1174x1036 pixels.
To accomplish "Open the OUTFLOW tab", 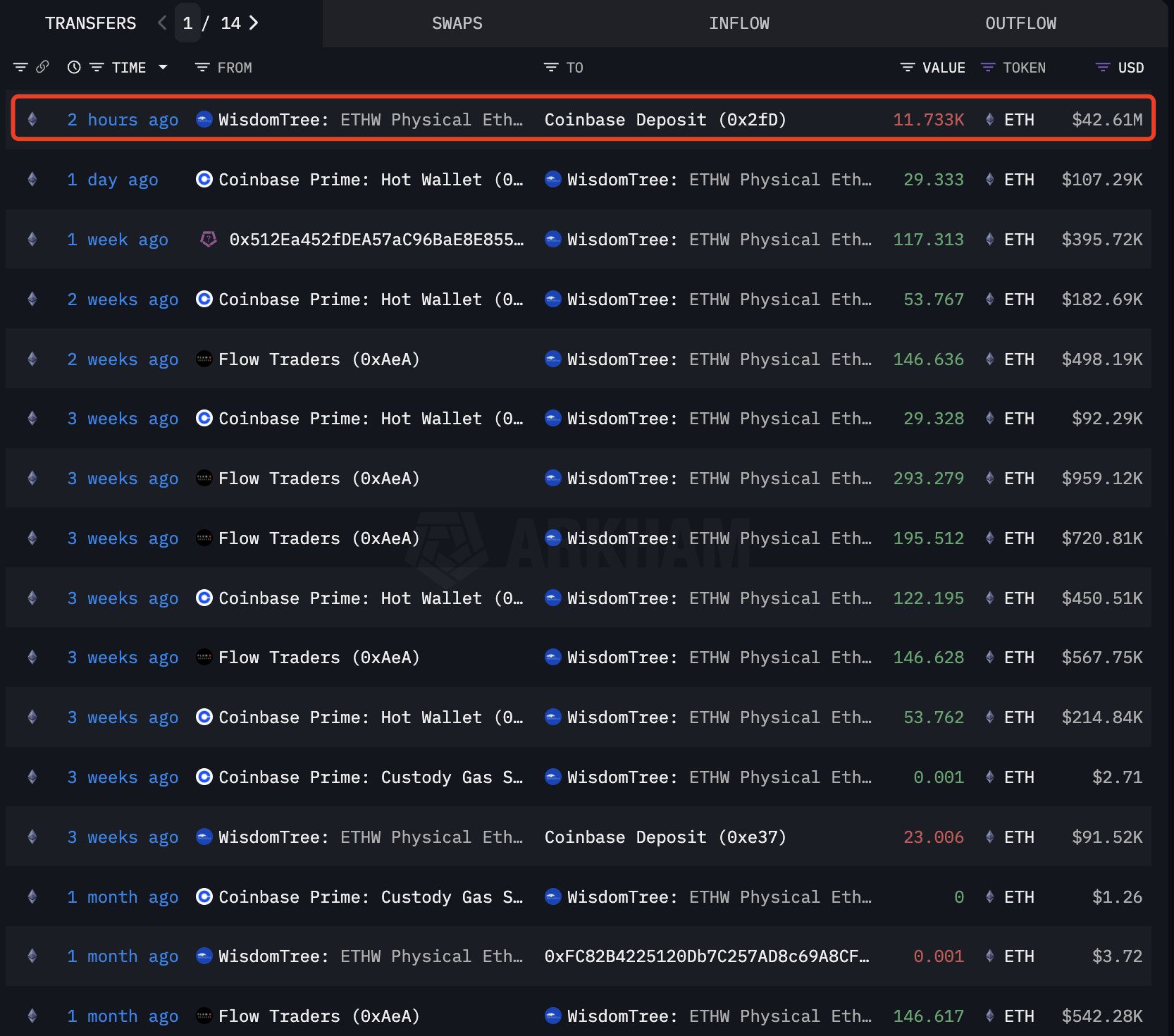I will pyautogui.click(x=1020, y=23).
